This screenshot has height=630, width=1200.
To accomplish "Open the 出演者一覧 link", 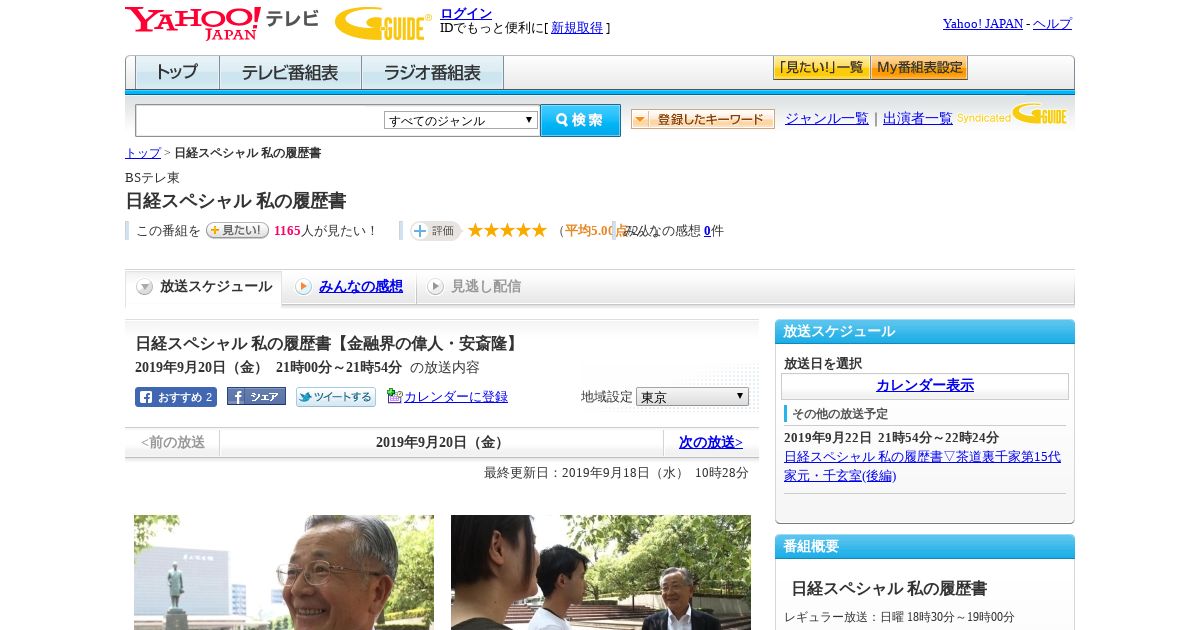I will (918, 119).
